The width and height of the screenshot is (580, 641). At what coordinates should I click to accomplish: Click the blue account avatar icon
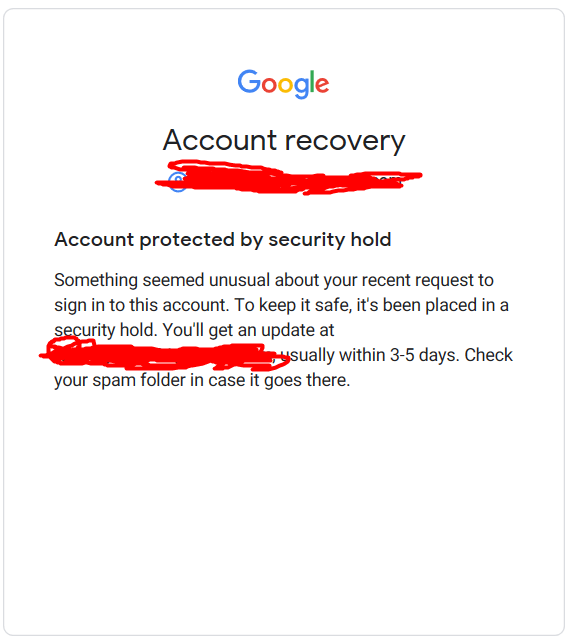tap(178, 182)
